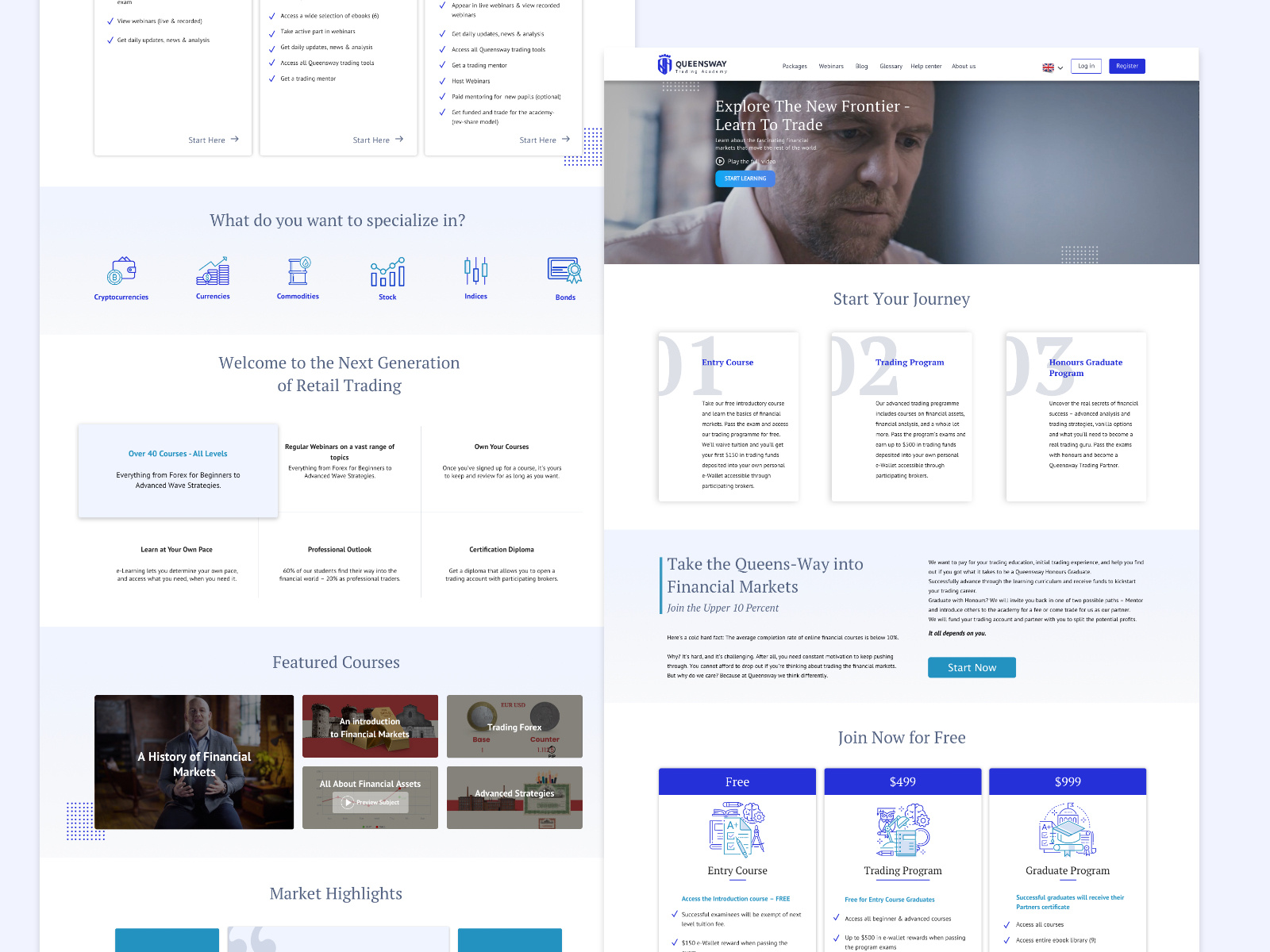Click the Bonds certificate icon
This screenshot has height=952, width=1270.
[565, 271]
